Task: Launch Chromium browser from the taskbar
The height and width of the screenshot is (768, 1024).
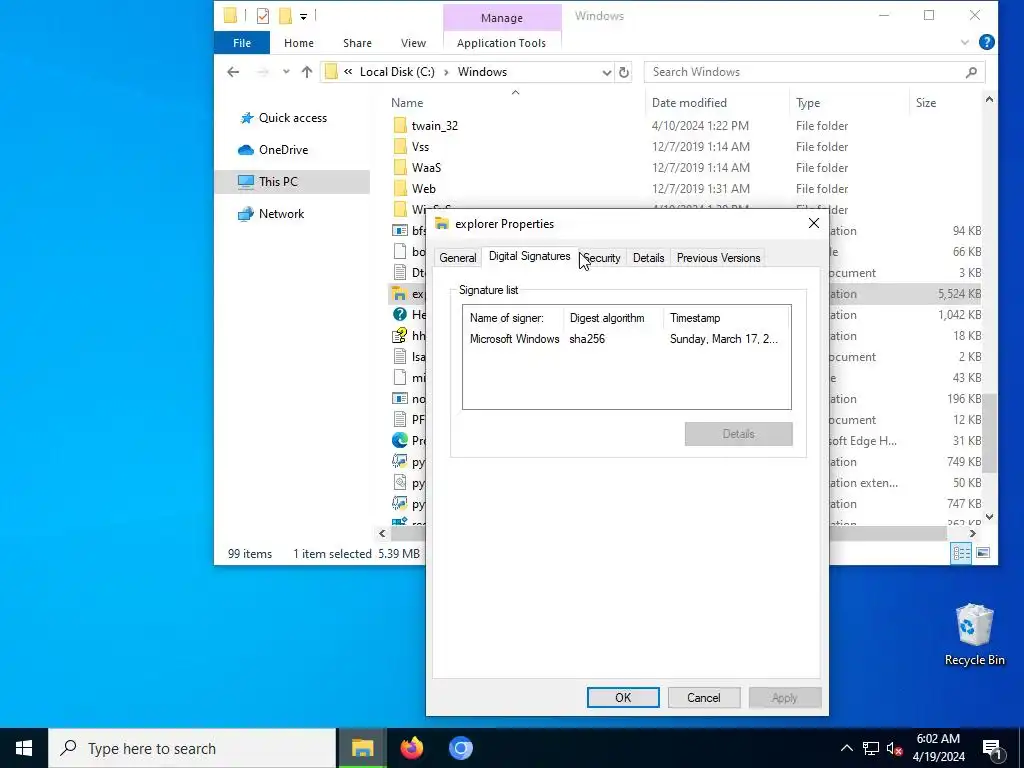Action: [460, 748]
